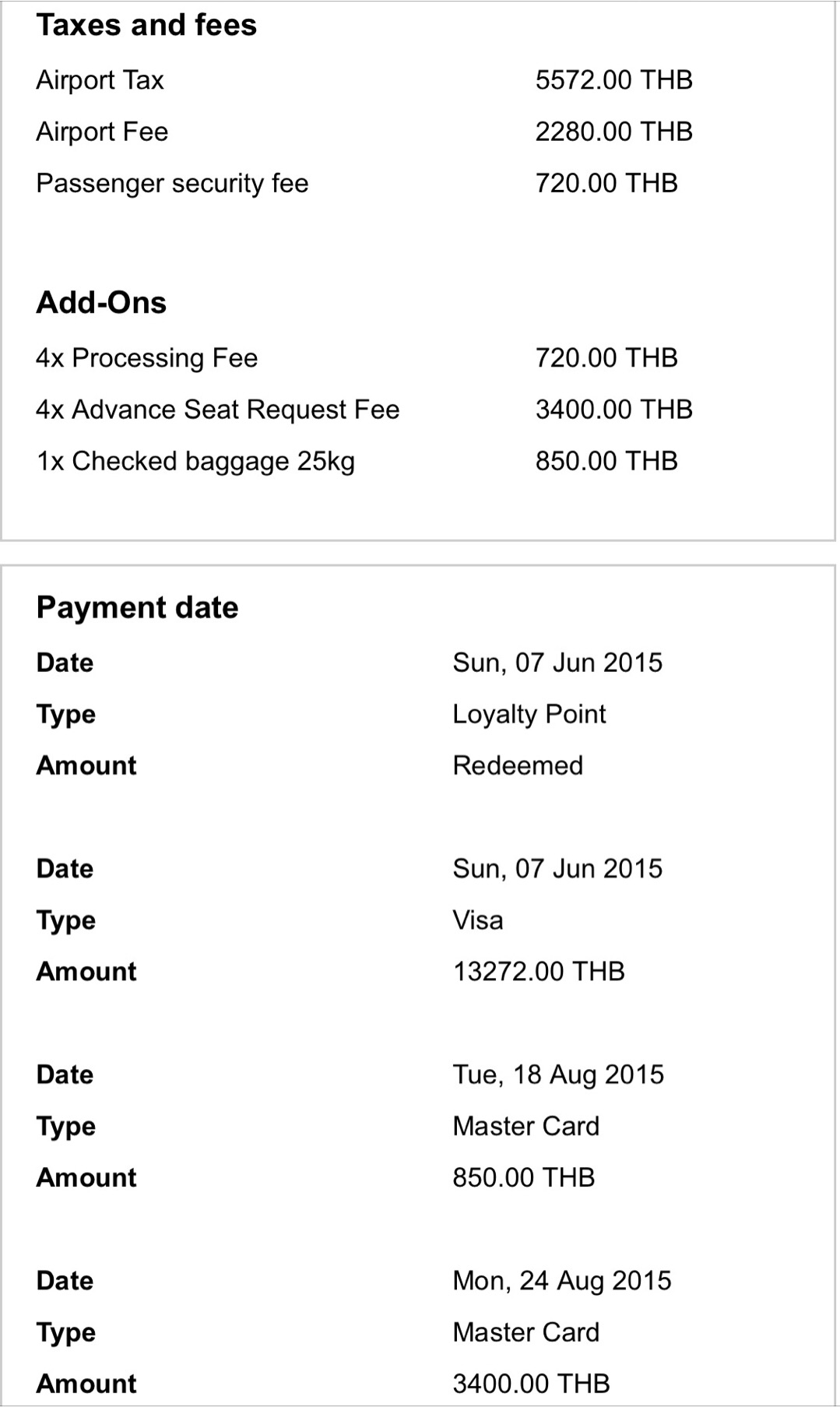Viewport: 840px width, 1407px height.
Task: Click the 13272.00 THB Visa amount
Action: pos(539,972)
